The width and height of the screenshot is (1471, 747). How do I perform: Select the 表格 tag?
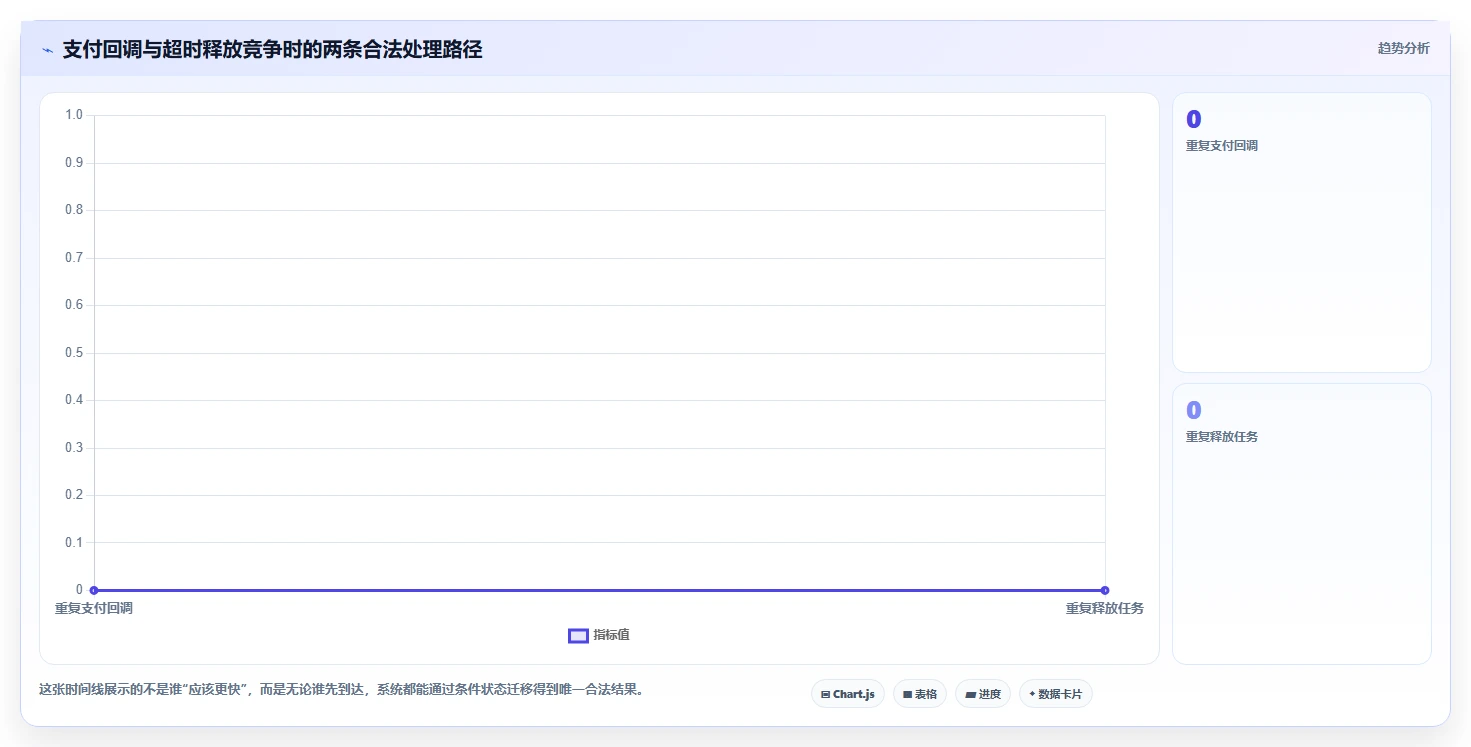point(920,694)
